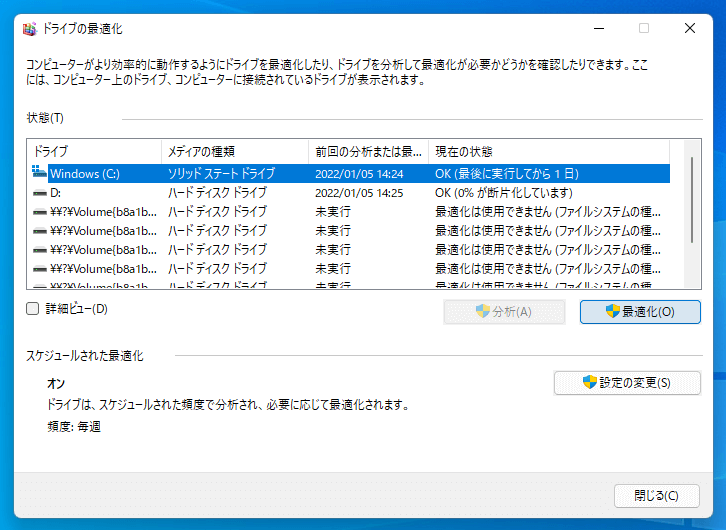This screenshot has height=530, width=726.
Task: Click the 頻度: 毎週 text
Action: pyautogui.click(x=74, y=426)
